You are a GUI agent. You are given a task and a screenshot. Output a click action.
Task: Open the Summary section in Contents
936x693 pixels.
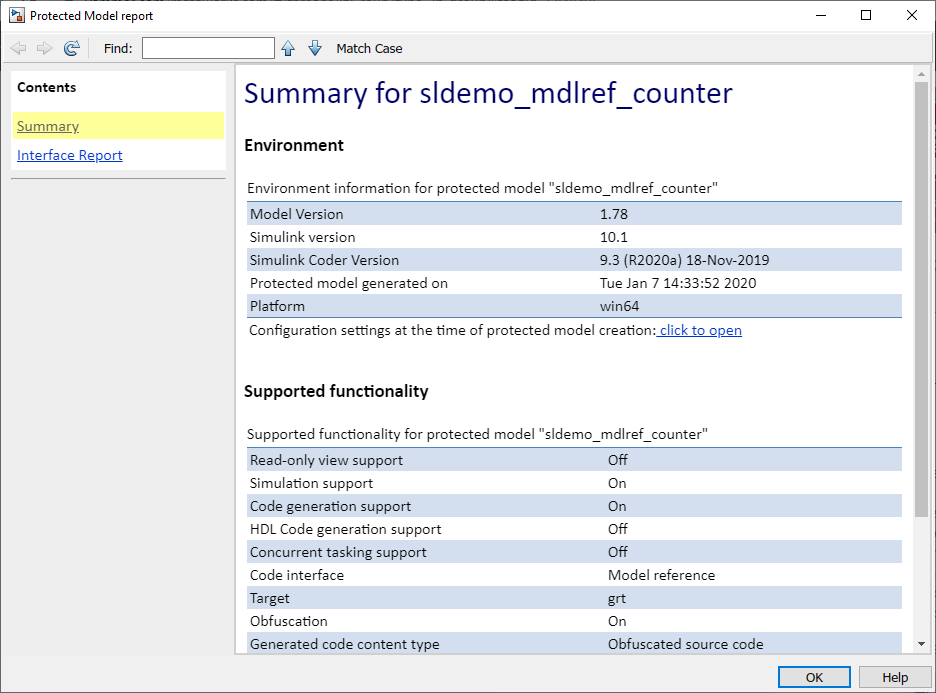click(x=48, y=126)
